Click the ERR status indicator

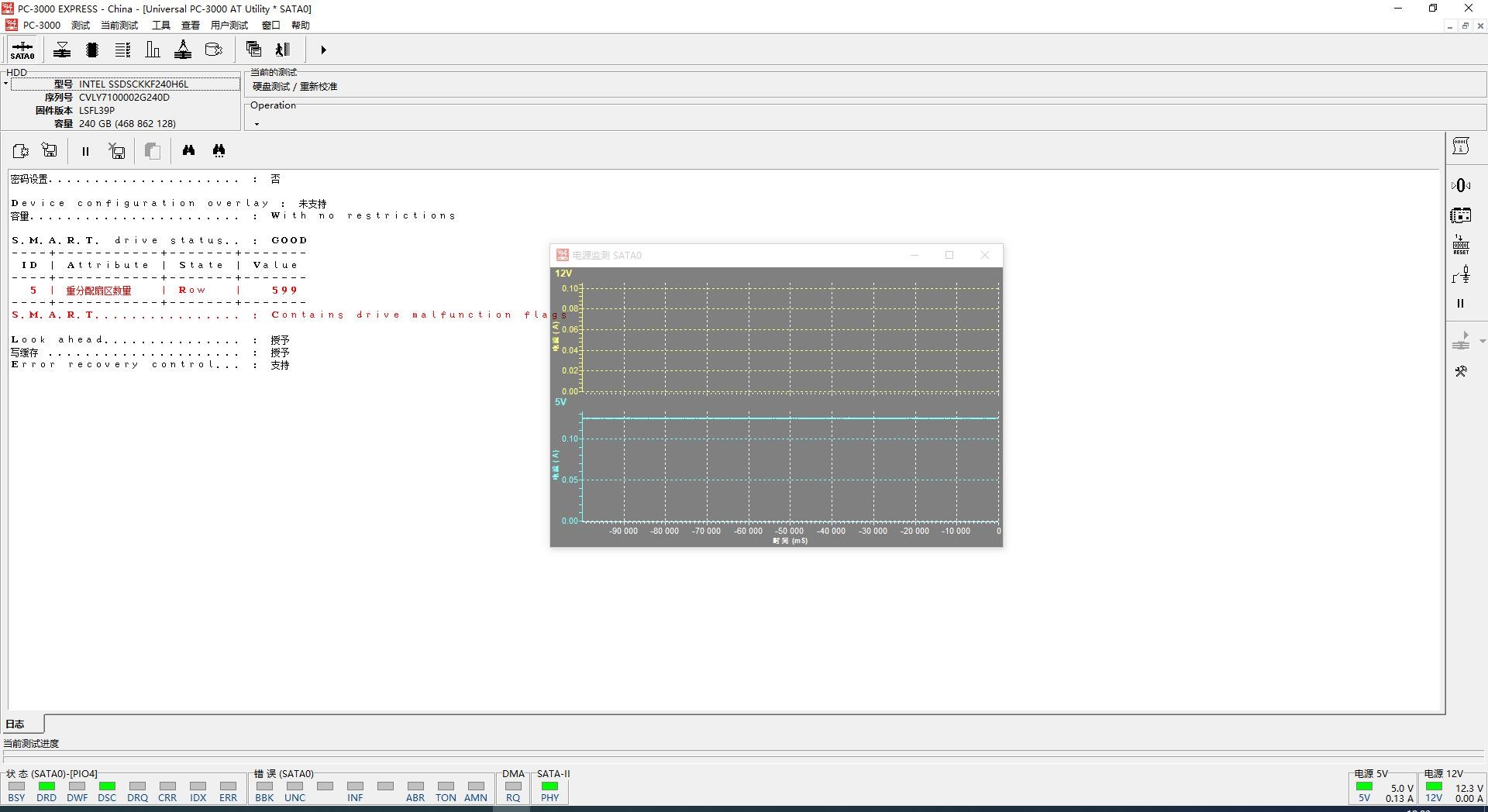tap(228, 791)
